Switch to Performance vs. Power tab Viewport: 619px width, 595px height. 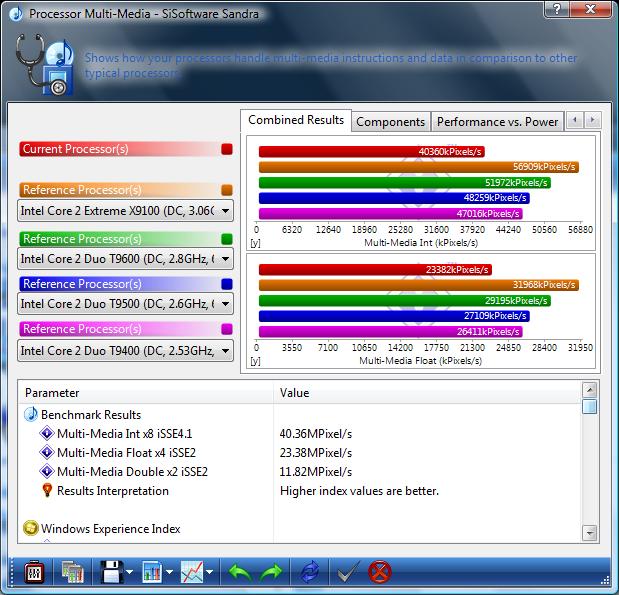[497, 122]
